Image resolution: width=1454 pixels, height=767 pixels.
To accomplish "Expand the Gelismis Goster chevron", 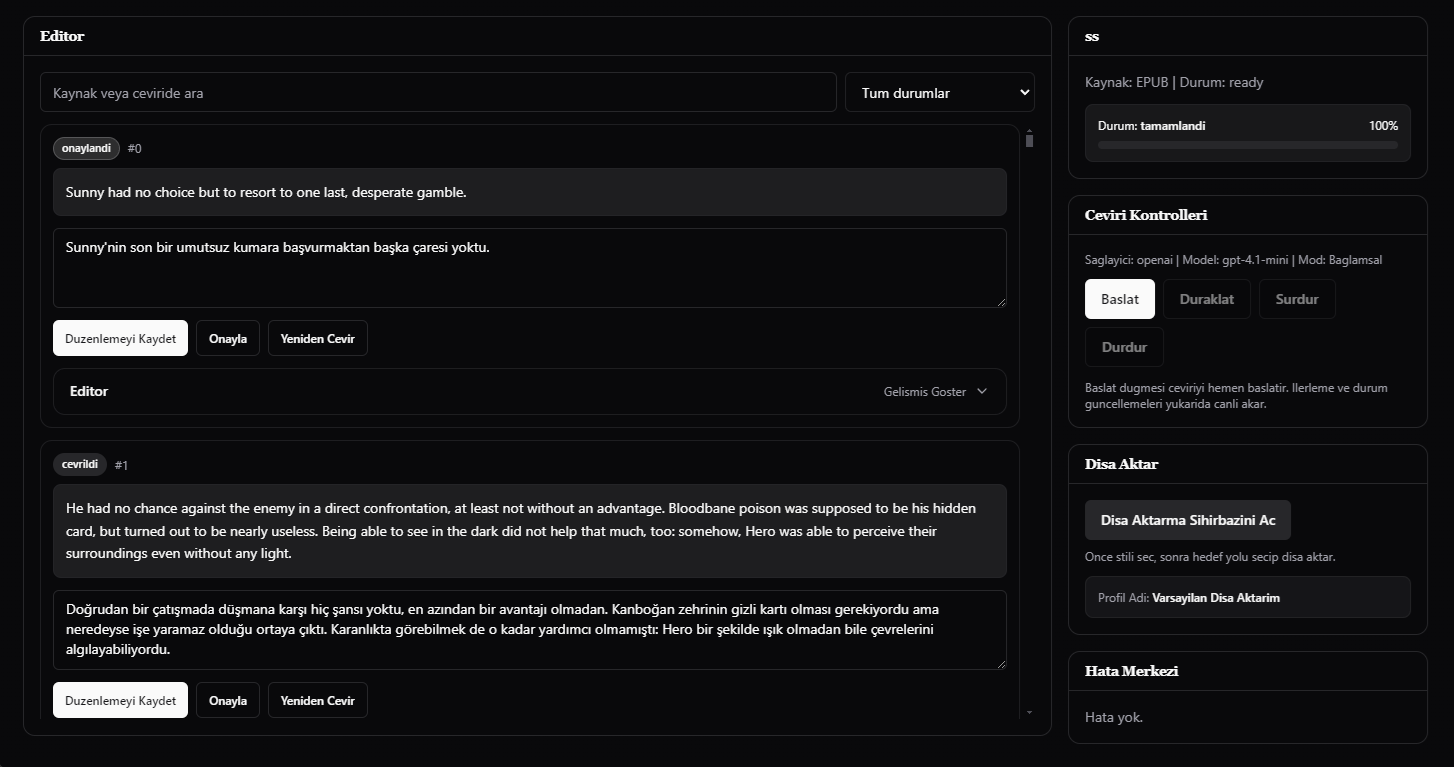I will [x=981, y=392].
